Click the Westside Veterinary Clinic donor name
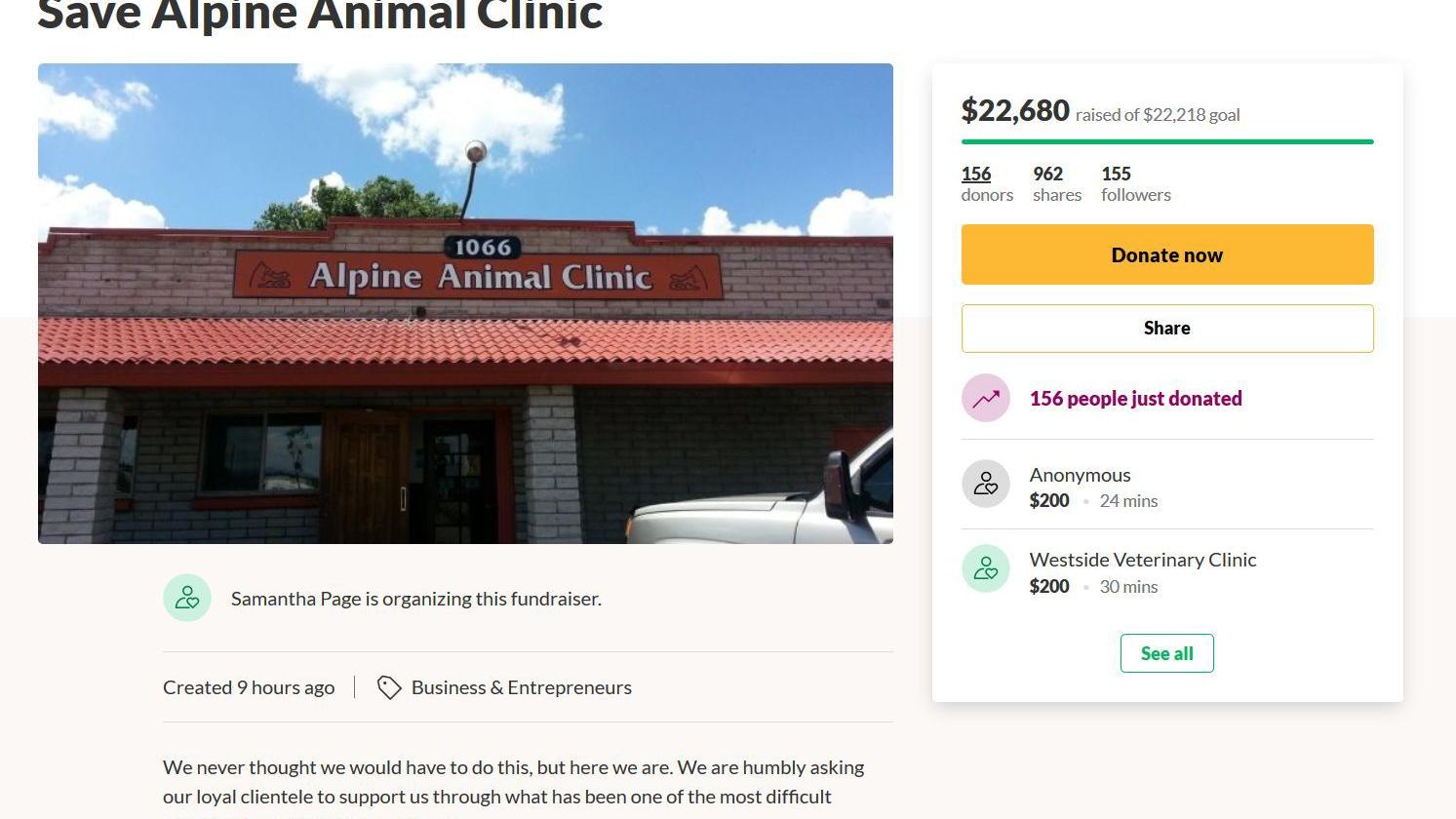Viewport: 1456px width, 819px height. click(1142, 560)
